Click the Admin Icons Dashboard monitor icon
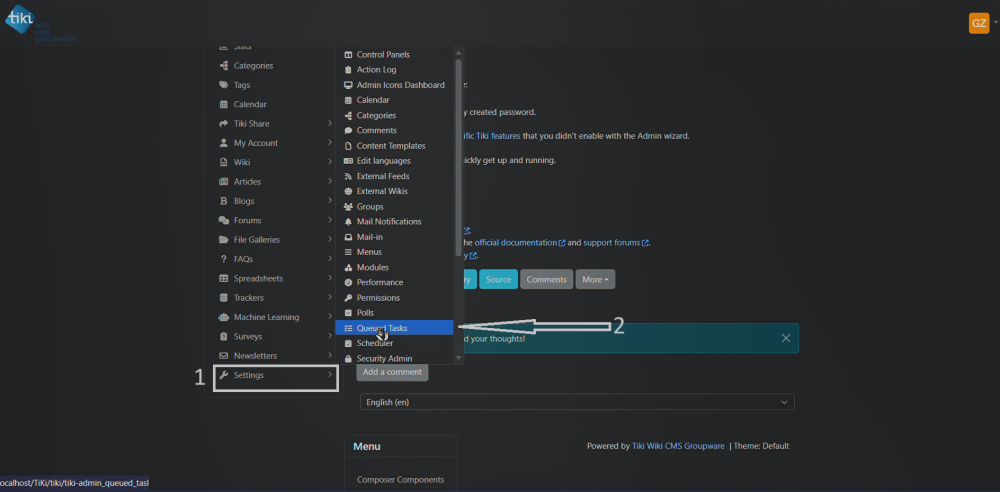 348,85
